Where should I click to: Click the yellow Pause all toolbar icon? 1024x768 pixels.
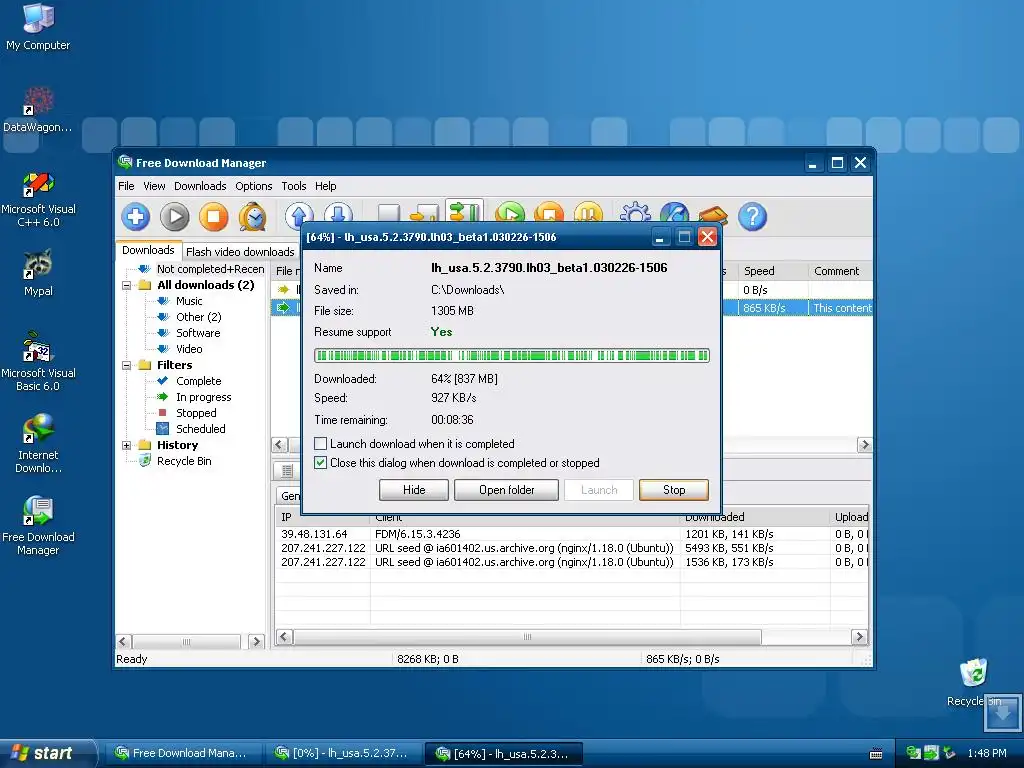coord(588,213)
